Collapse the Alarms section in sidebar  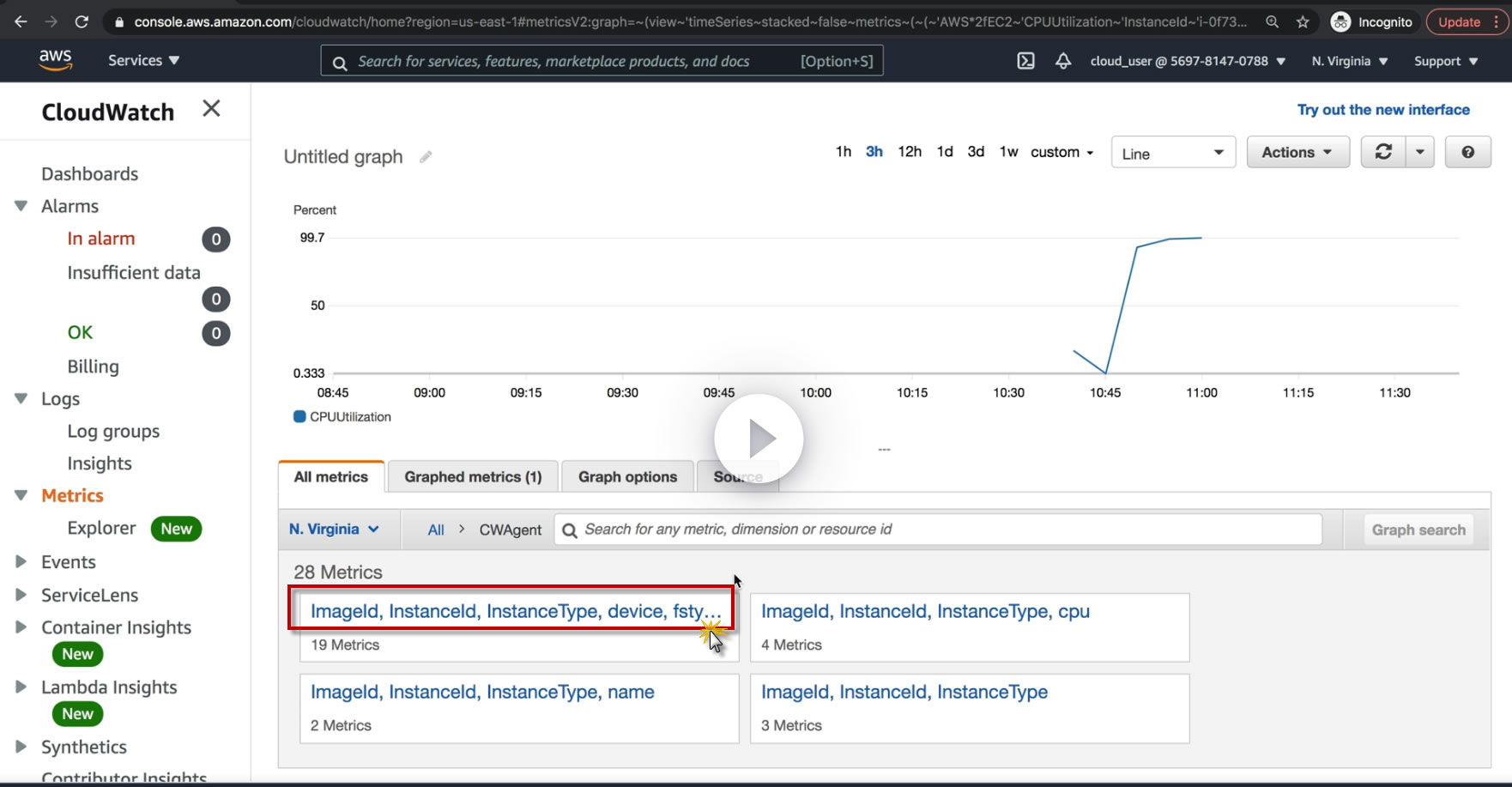pyautogui.click(x=21, y=206)
